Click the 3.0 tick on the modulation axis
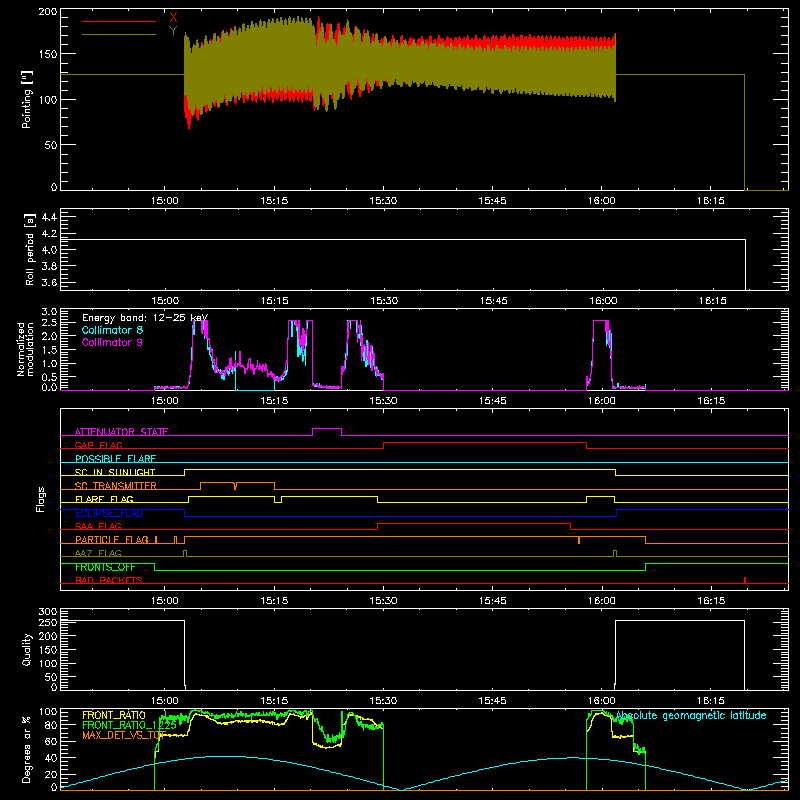Screen dimensions: 800x800 49,312
